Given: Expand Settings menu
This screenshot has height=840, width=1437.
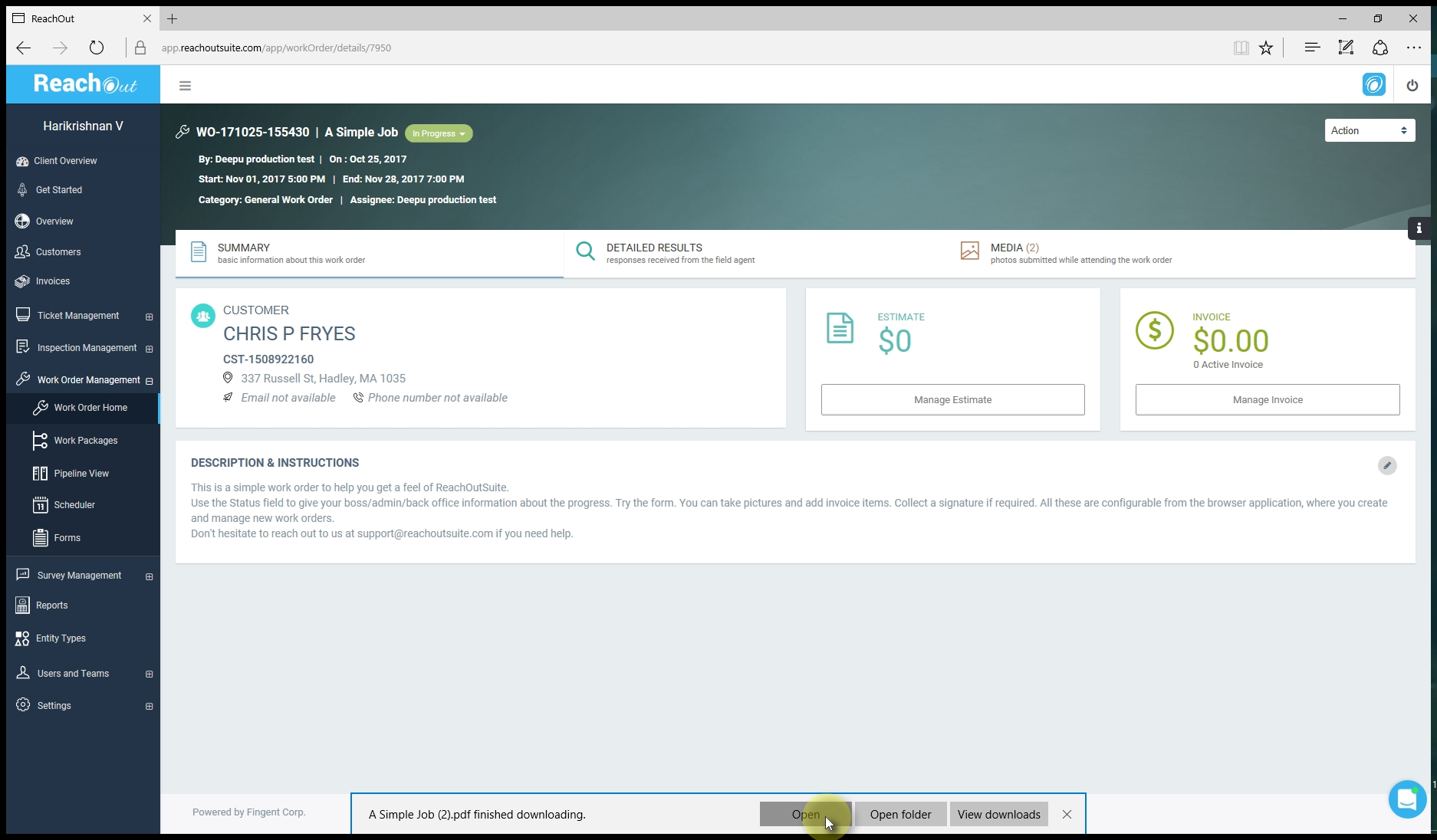Looking at the screenshot, I should (149, 707).
